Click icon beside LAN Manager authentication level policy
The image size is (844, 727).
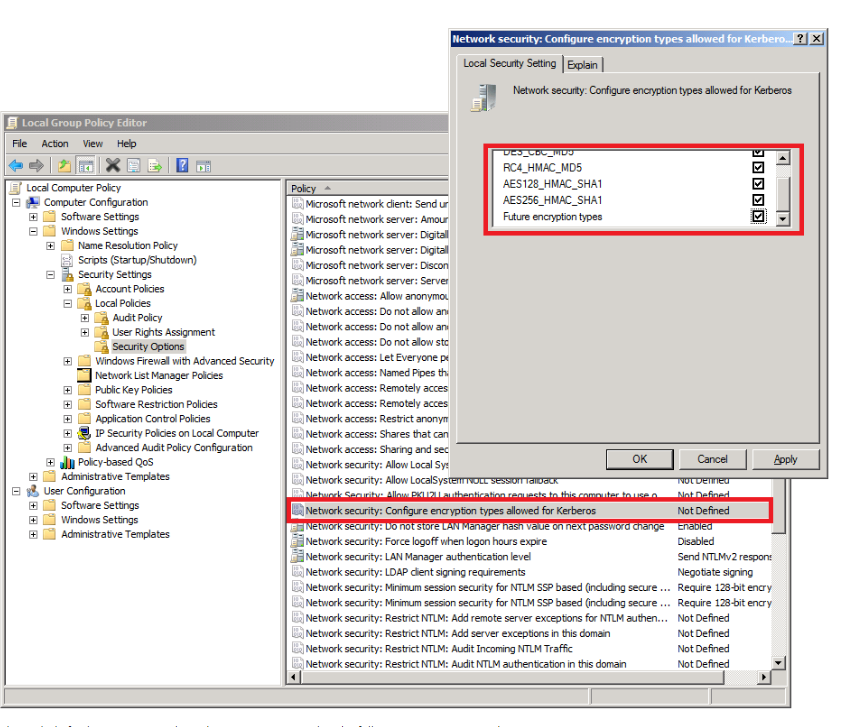pyautogui.click(x=297, y=556)
